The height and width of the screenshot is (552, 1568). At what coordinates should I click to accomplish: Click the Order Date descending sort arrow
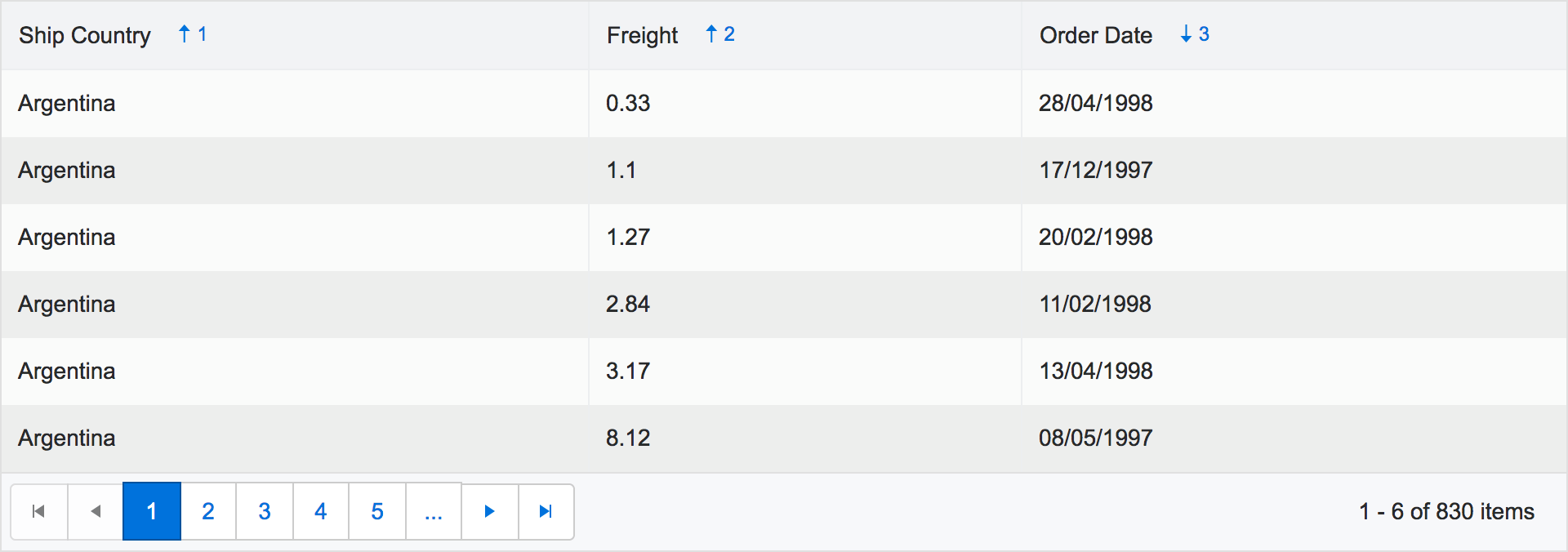coord(1186,34)
